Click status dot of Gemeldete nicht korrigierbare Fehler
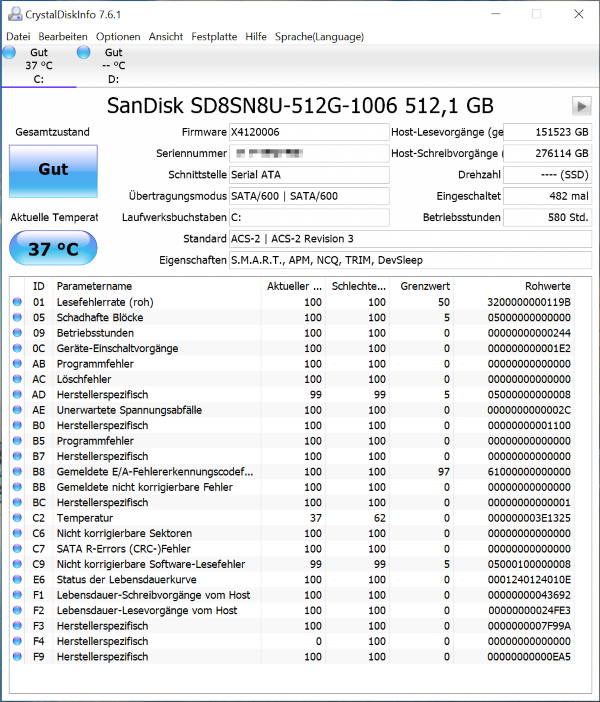 pyautogui.click(x=17, y=487)
